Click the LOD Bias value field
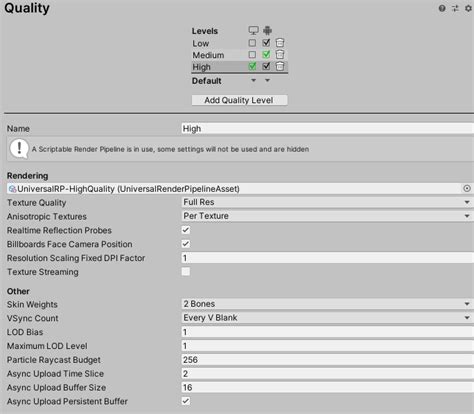 pos(327,332)
